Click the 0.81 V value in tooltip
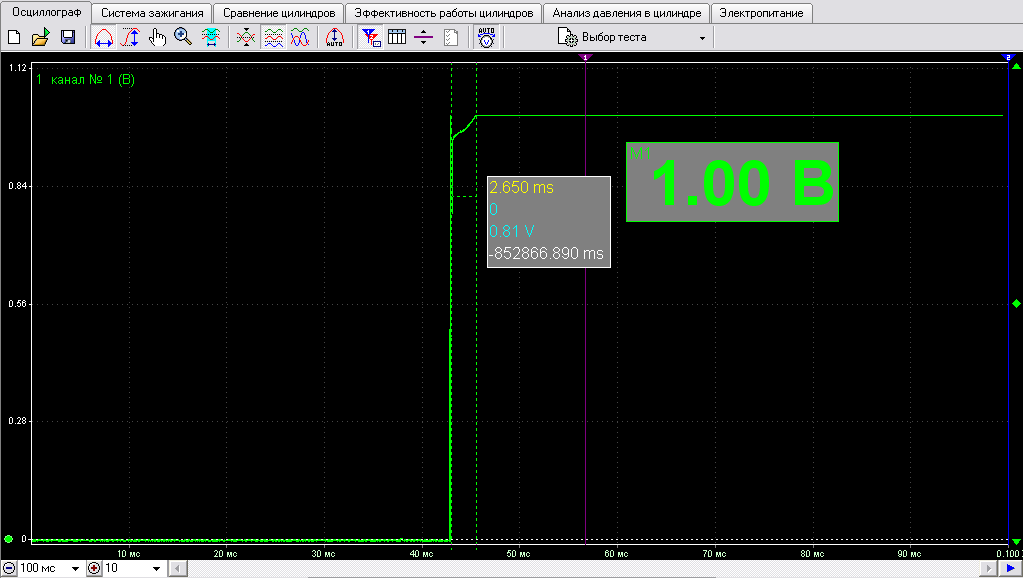 [x=512, y=232]
